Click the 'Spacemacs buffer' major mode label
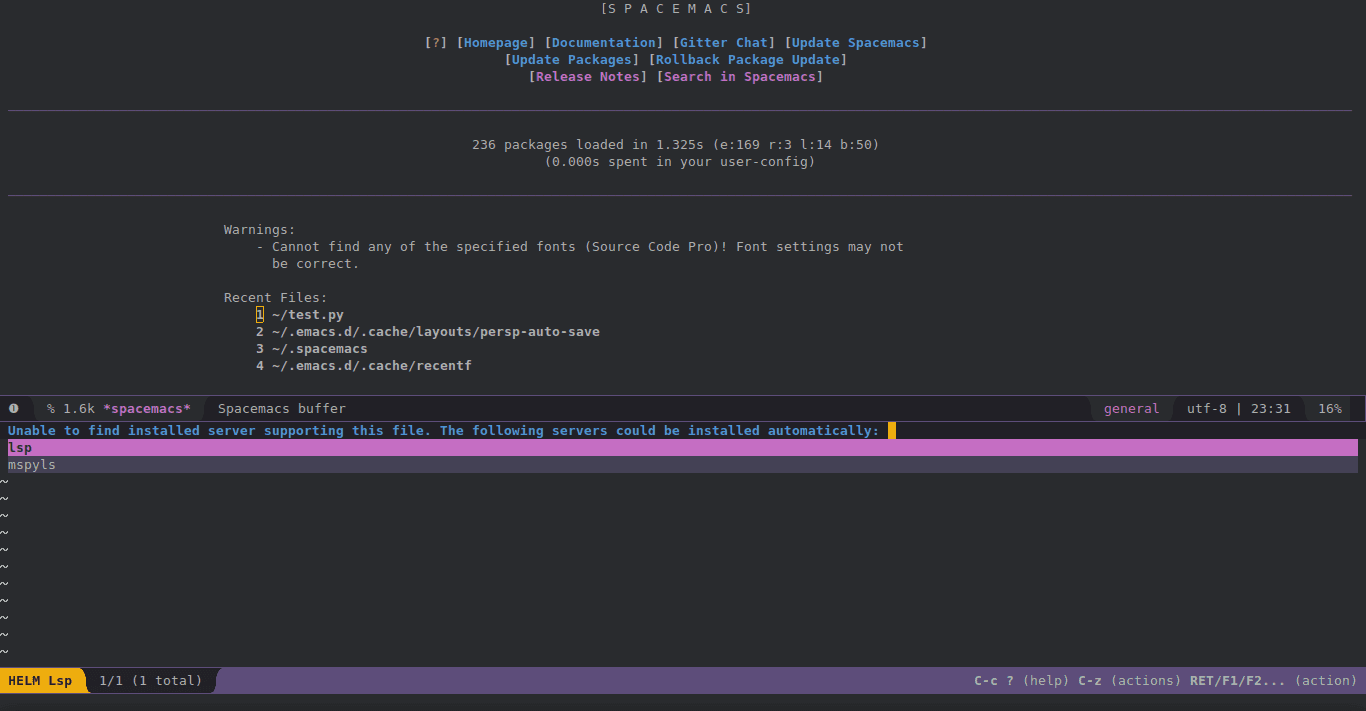 point(282,409)
